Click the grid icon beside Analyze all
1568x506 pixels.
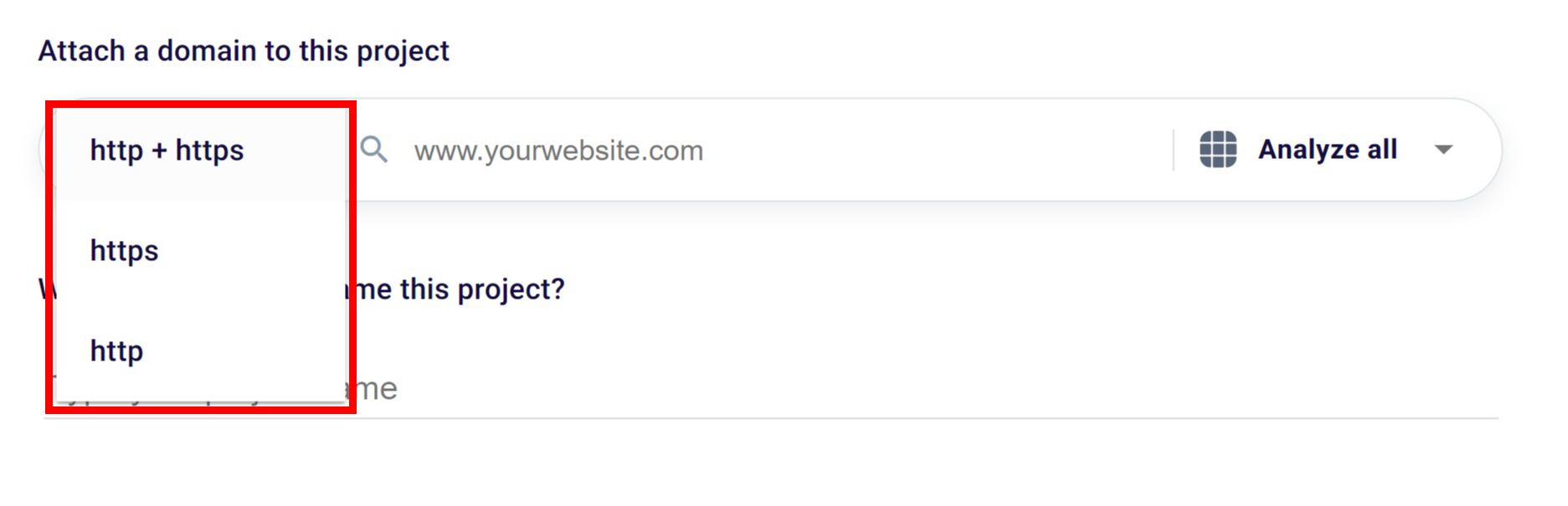[x=1217, y=150]
